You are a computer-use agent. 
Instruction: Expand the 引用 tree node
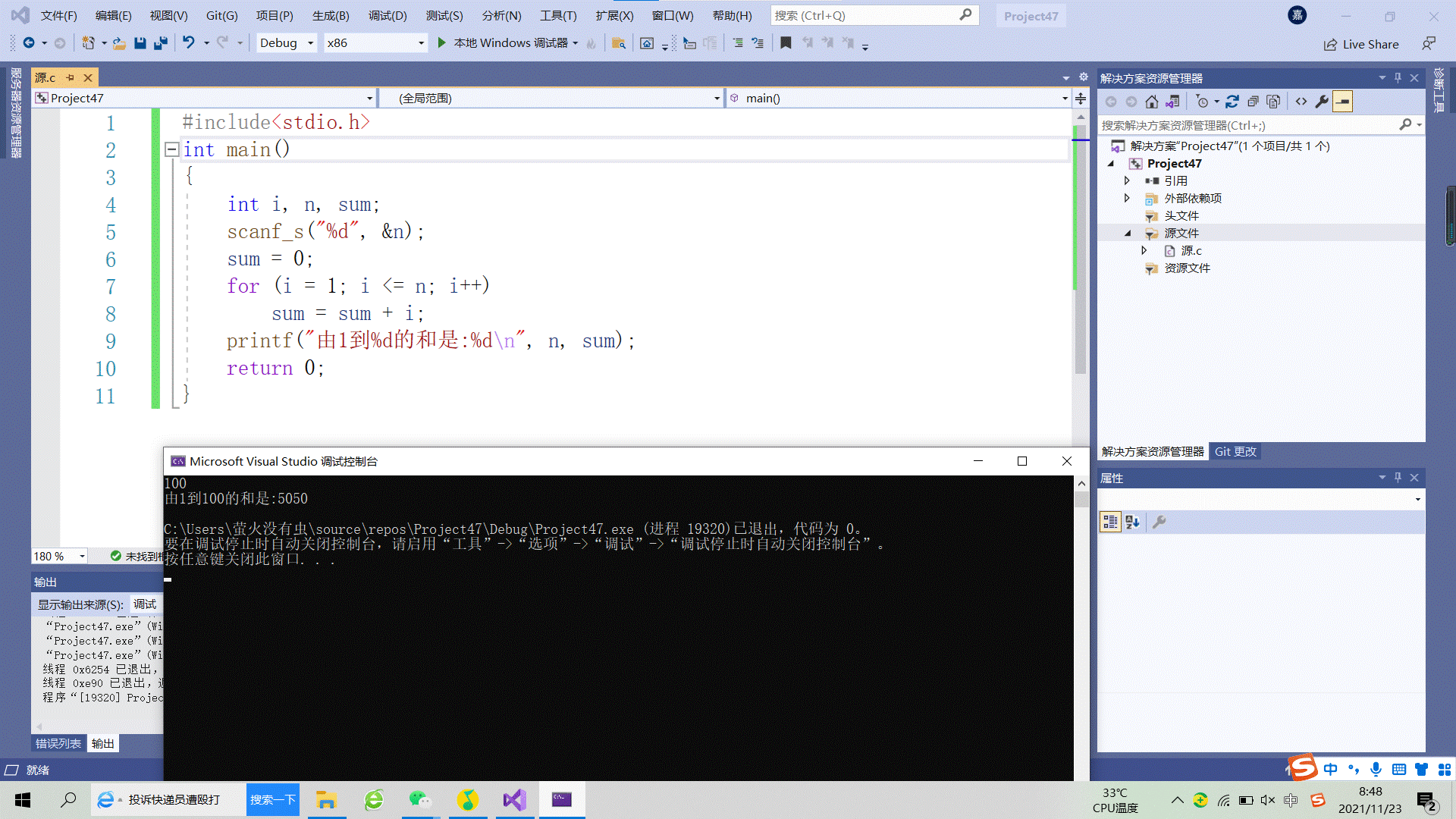point(1127,180)
